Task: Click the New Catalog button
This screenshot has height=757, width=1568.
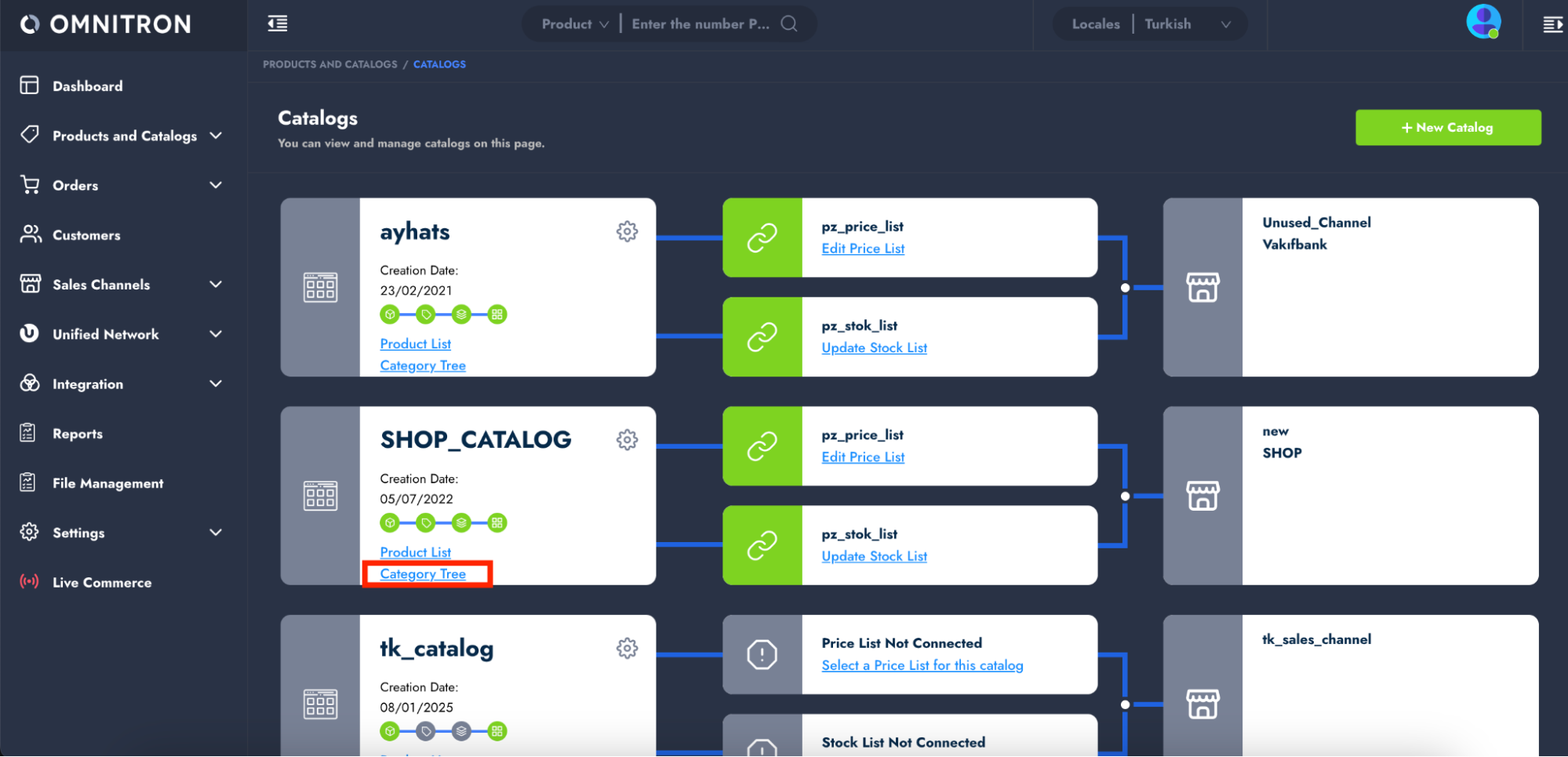Action: (1447, 128)
